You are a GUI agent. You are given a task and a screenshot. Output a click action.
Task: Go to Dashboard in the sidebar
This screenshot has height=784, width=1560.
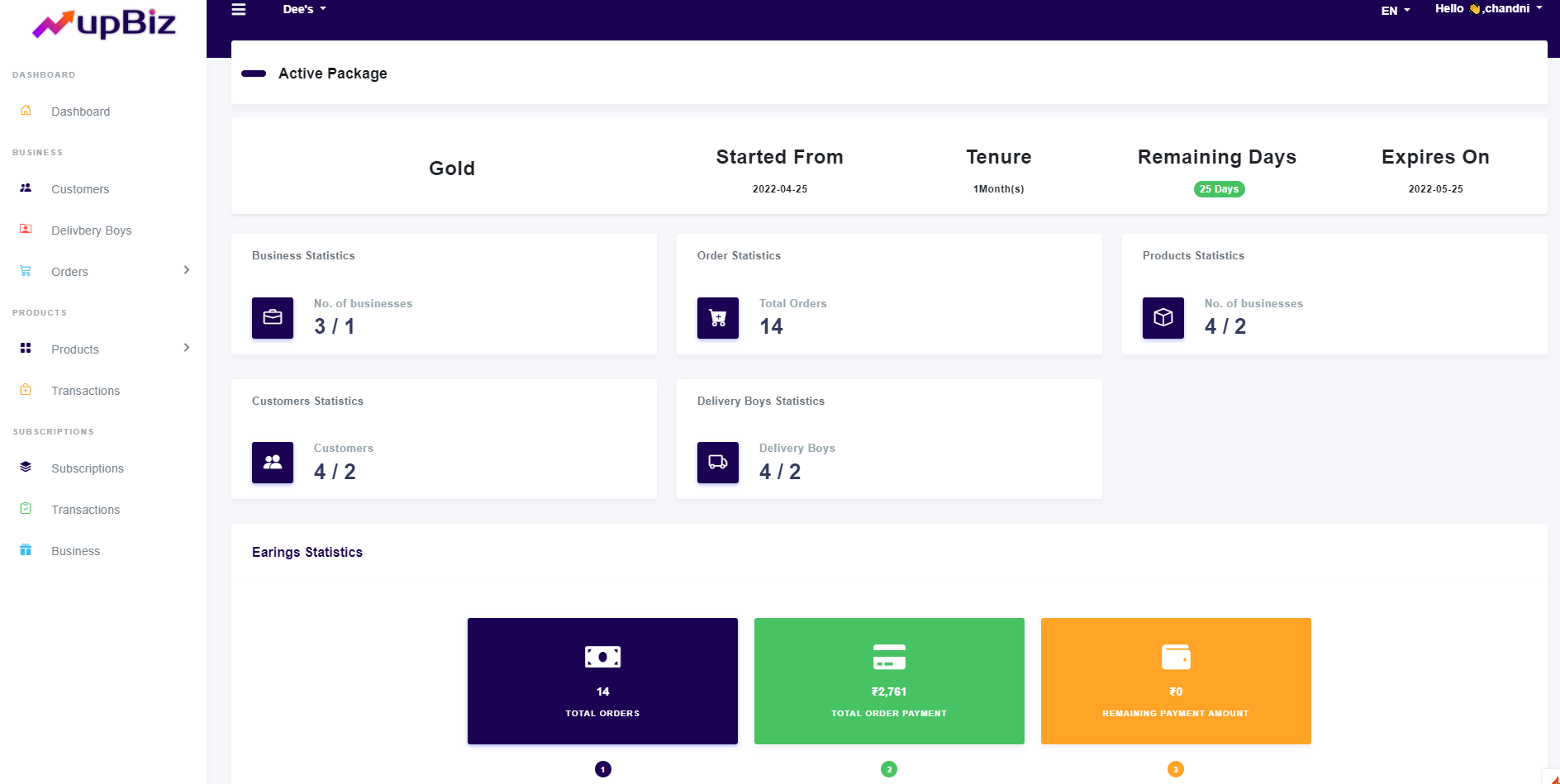tap(80, 112)
